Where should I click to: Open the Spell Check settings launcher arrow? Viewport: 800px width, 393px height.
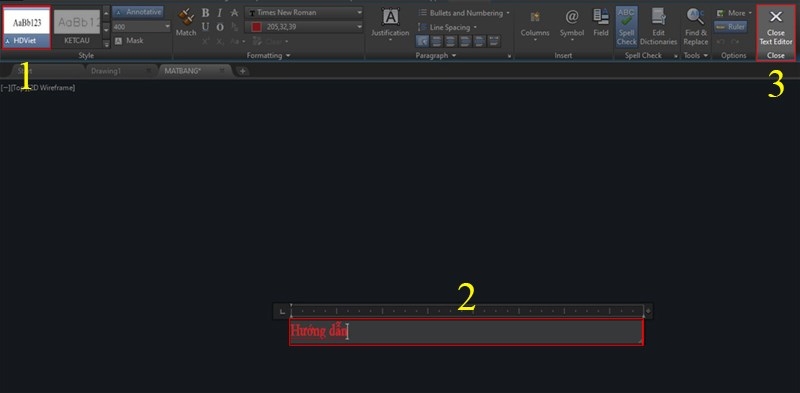tap(676, 56)
